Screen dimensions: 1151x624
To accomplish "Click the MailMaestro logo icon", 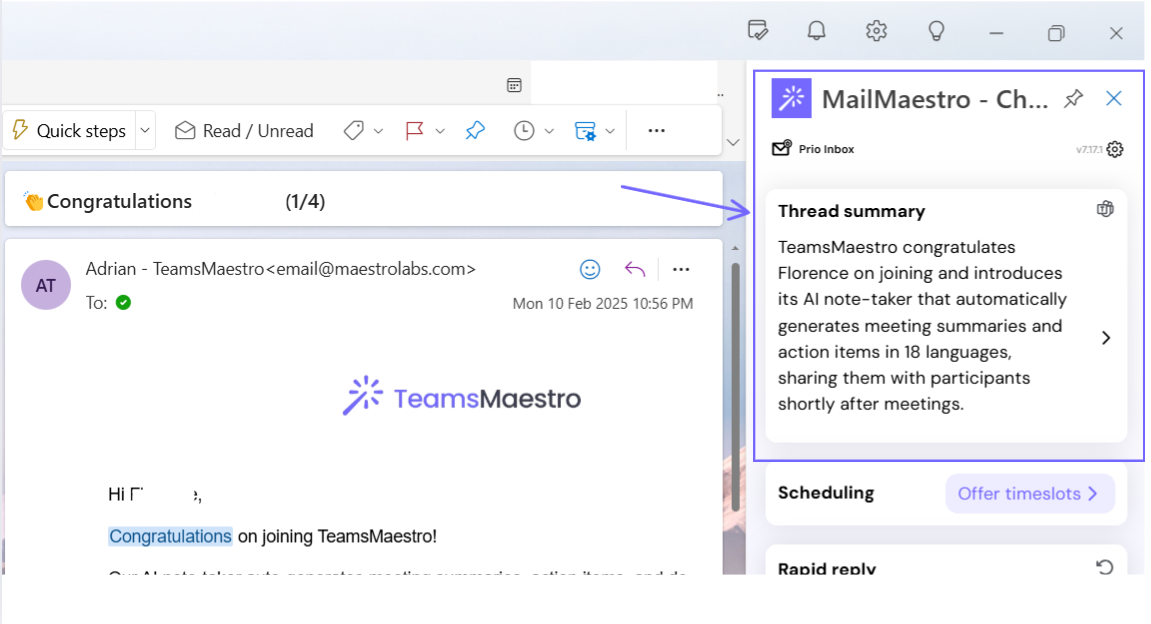I will (791, 98).
